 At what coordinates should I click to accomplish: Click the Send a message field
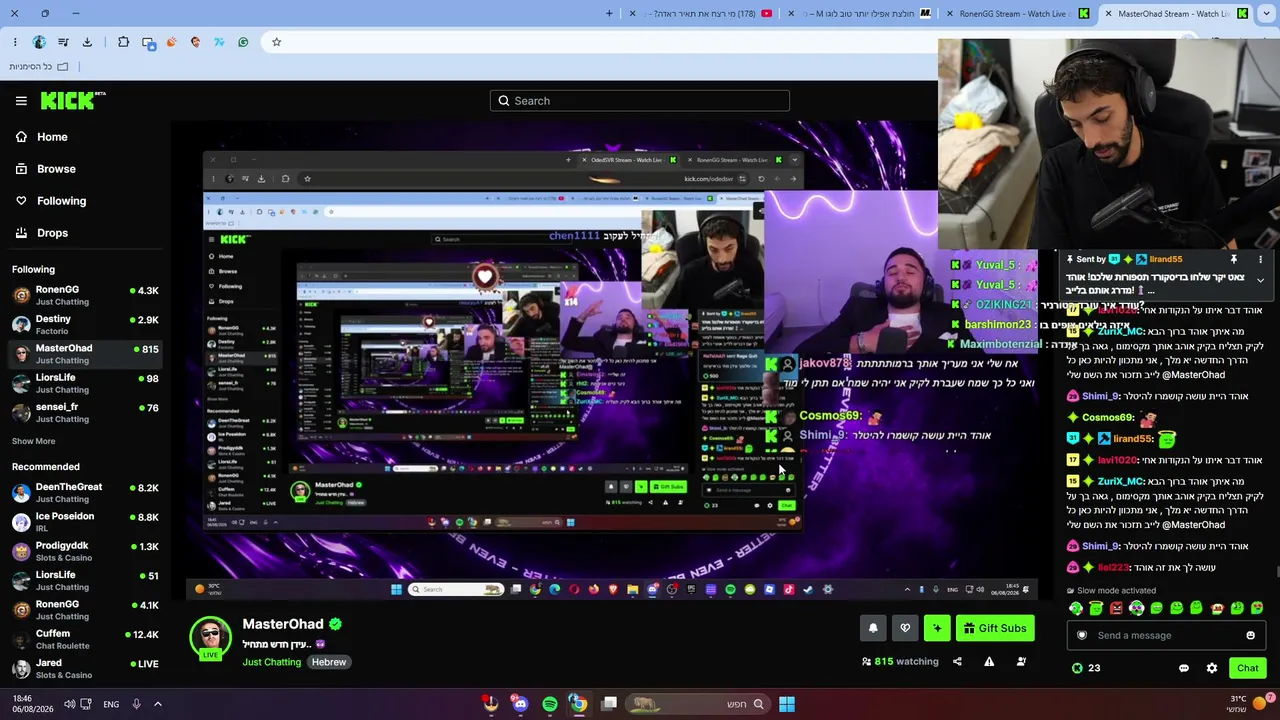(x=1166, y=635)
